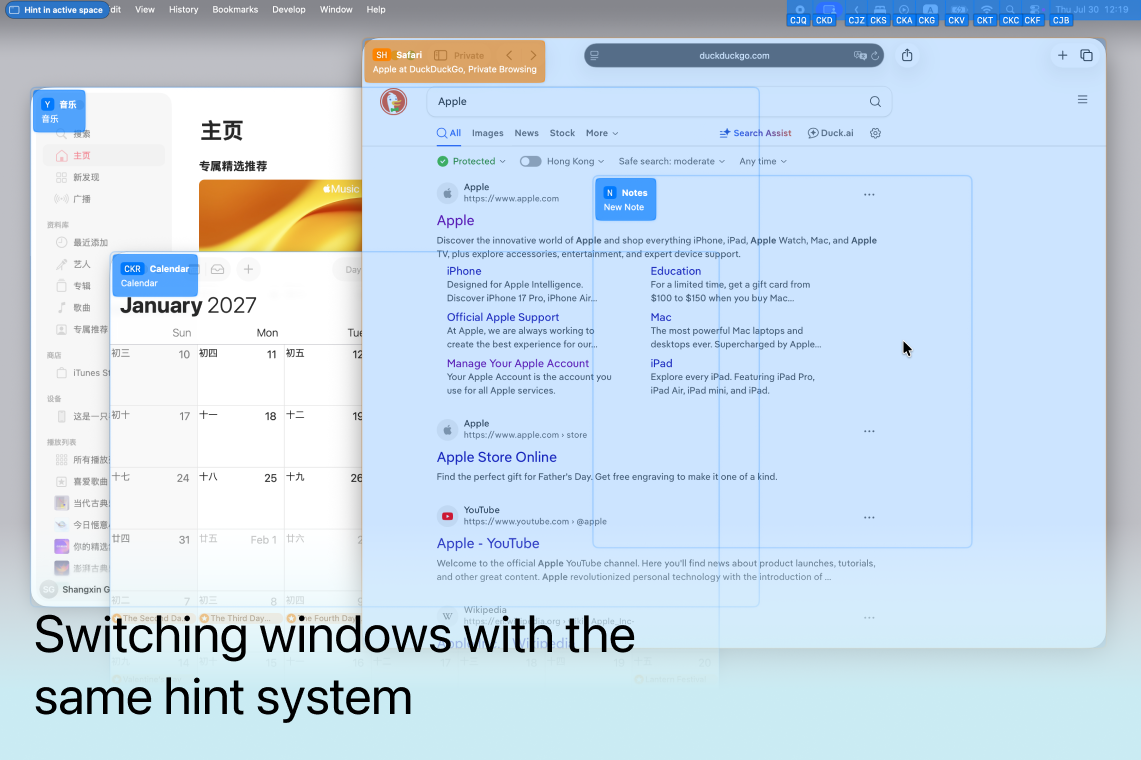The image size is (1141, 760).
Task: Open Calendar inbox icon
Action: (x=218, y=269)
